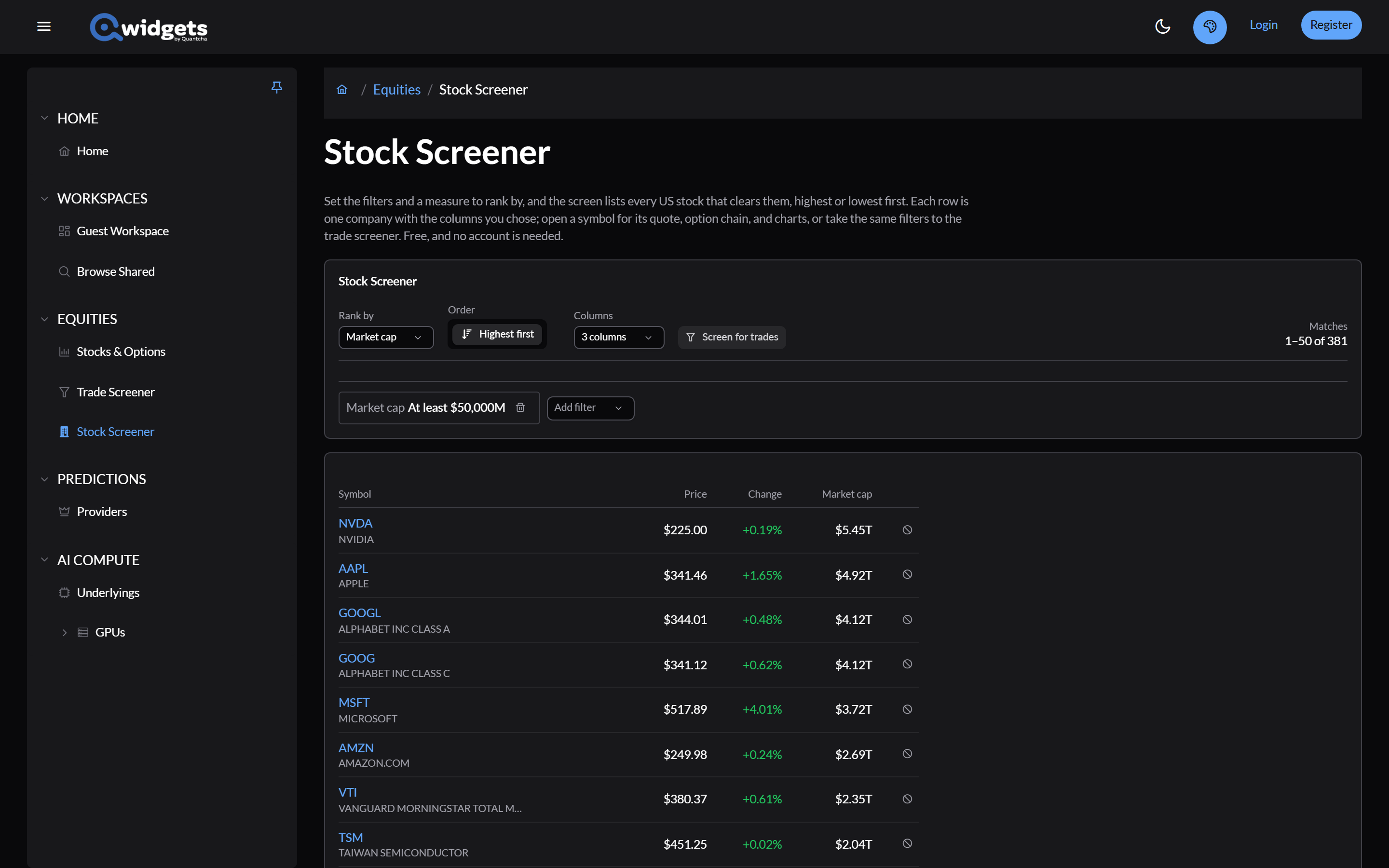Open the GOOGL symbol link
Image resolution: width=1389 pixels, height=868 pixels.
(359, 613)
